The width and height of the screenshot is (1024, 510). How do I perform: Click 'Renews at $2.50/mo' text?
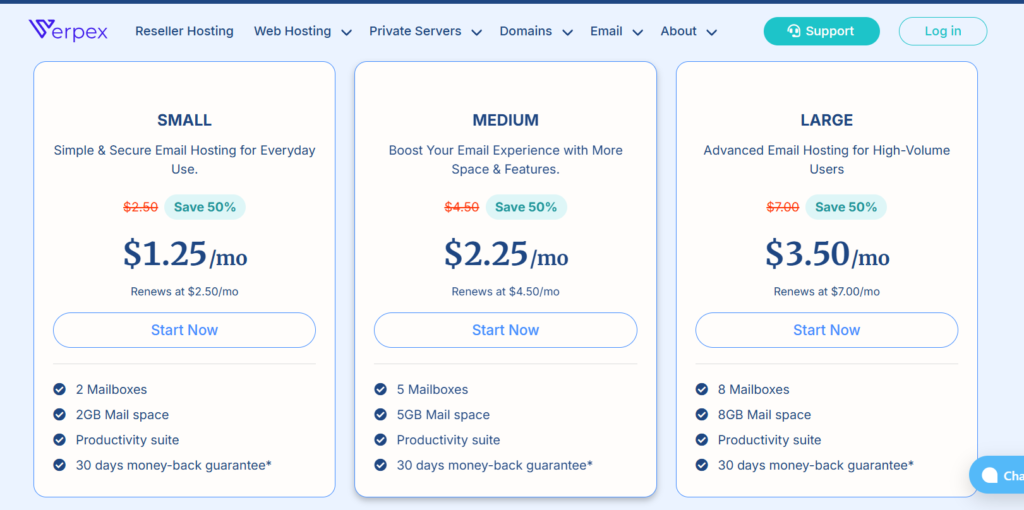coord(184,291)
